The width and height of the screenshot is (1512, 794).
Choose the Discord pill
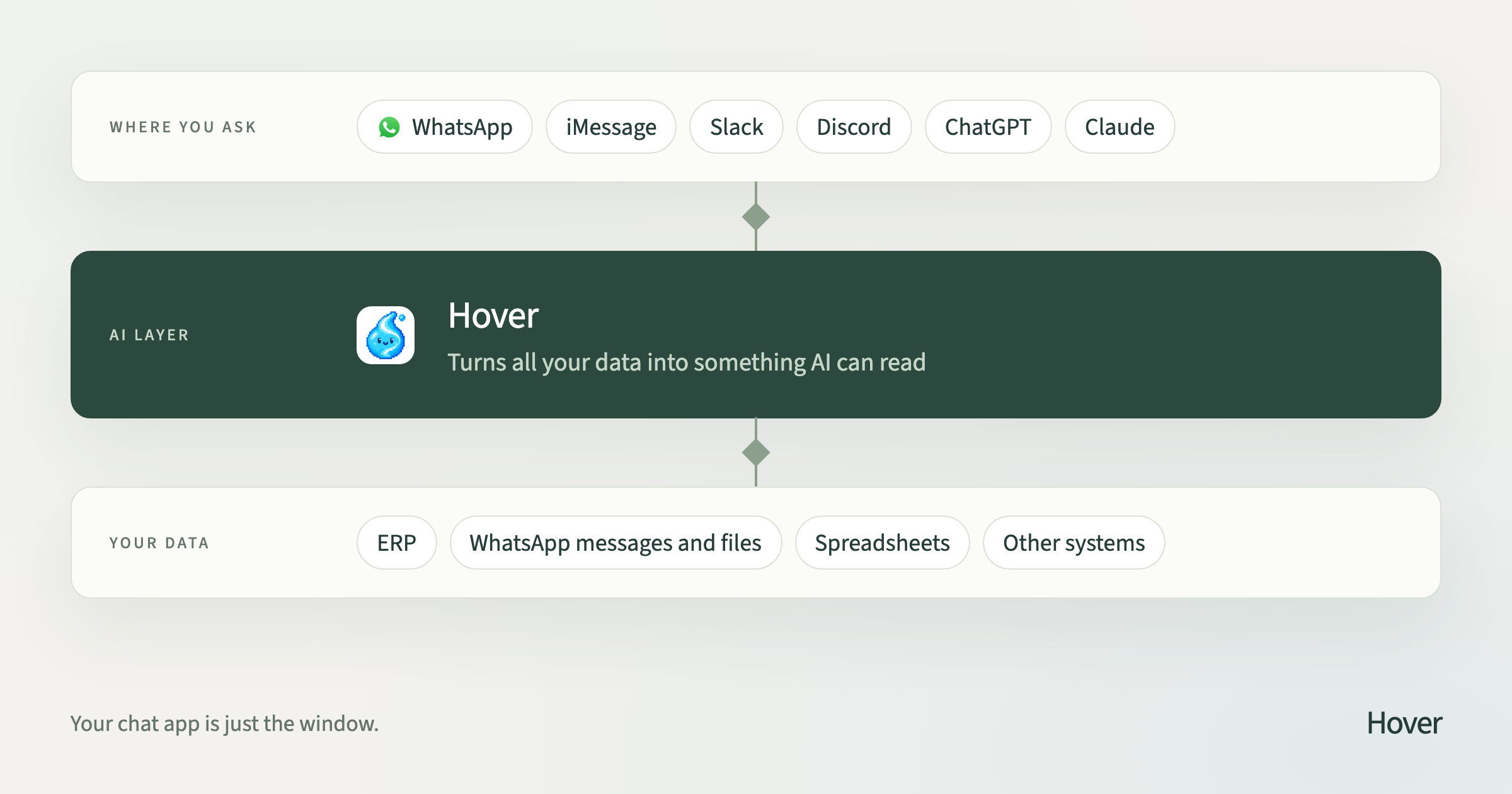tap(854, 127)
